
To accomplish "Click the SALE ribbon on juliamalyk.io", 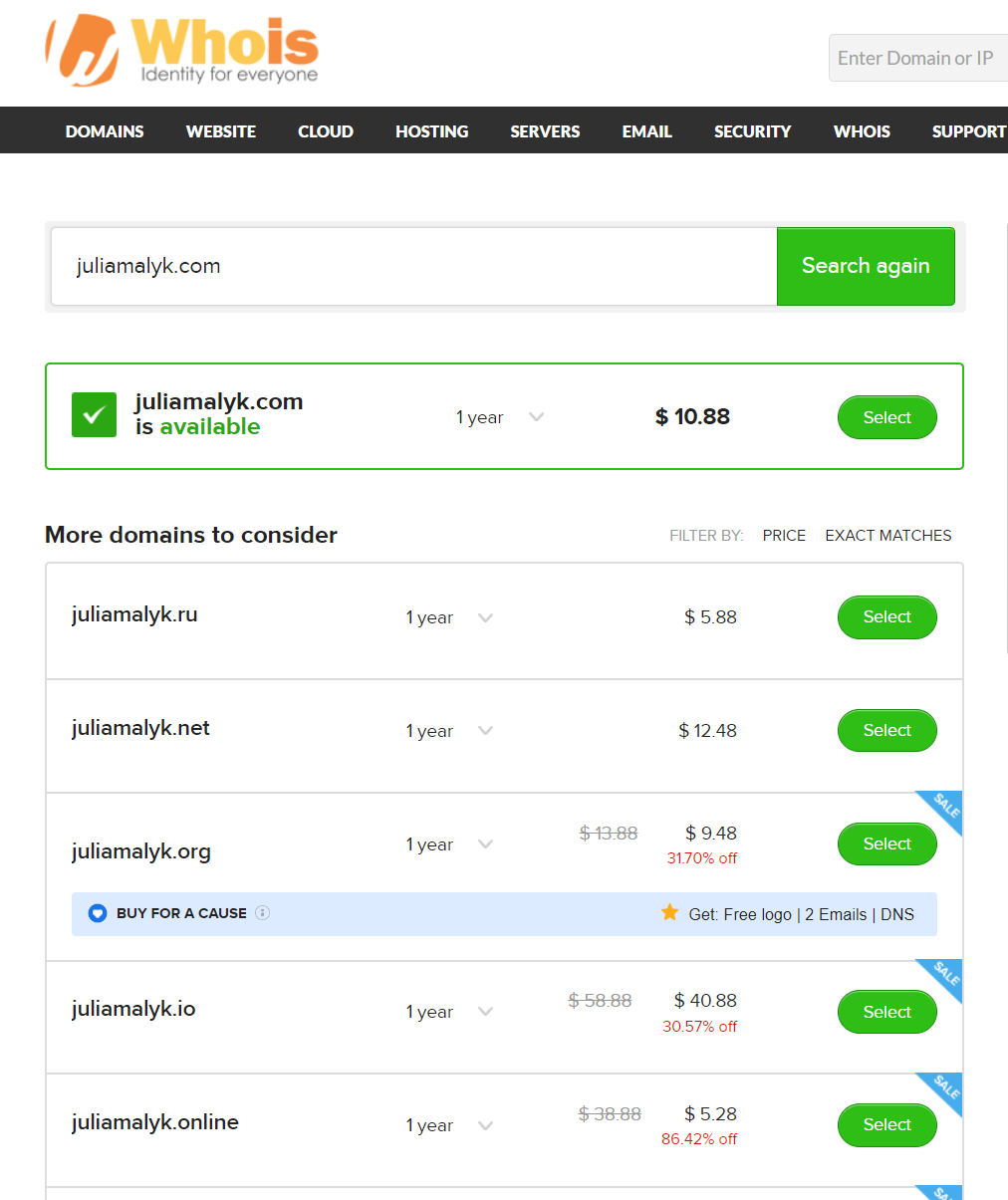I will tap(943, 978).
